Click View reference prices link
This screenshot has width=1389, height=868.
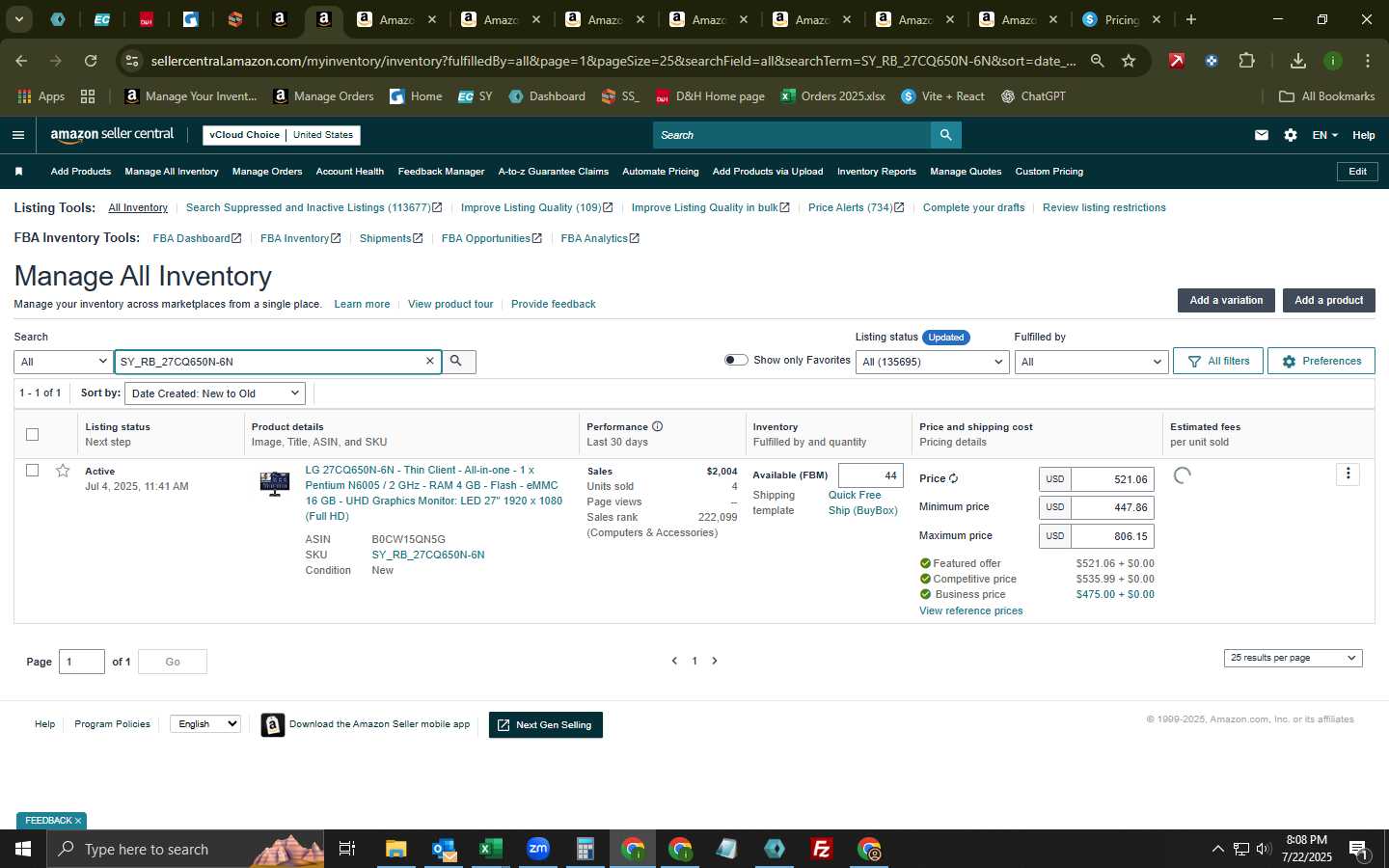pyautogui.click(x=970, y=610)
